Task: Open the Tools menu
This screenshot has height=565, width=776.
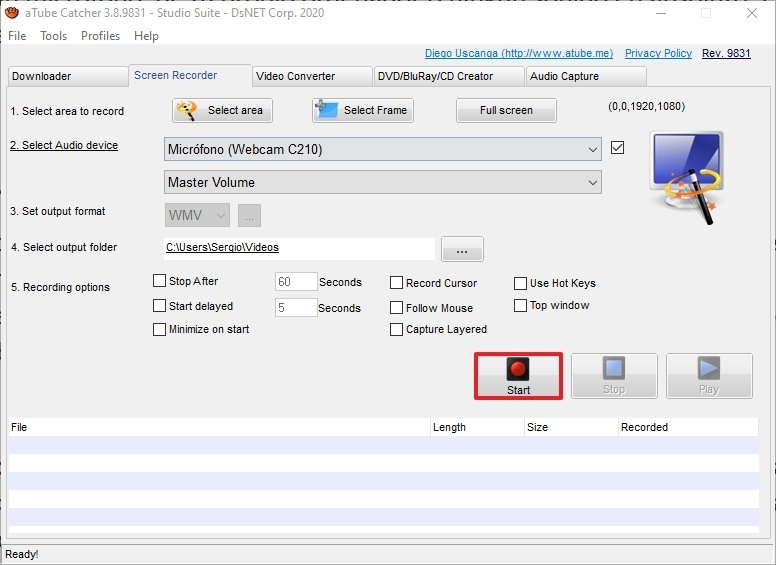Action: pos(53,36)
